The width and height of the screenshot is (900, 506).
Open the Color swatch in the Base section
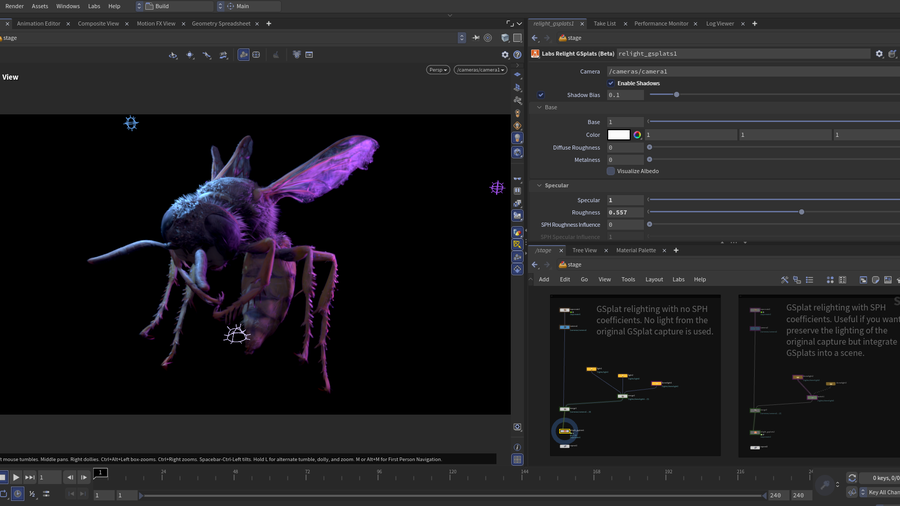tap(619, 135)
